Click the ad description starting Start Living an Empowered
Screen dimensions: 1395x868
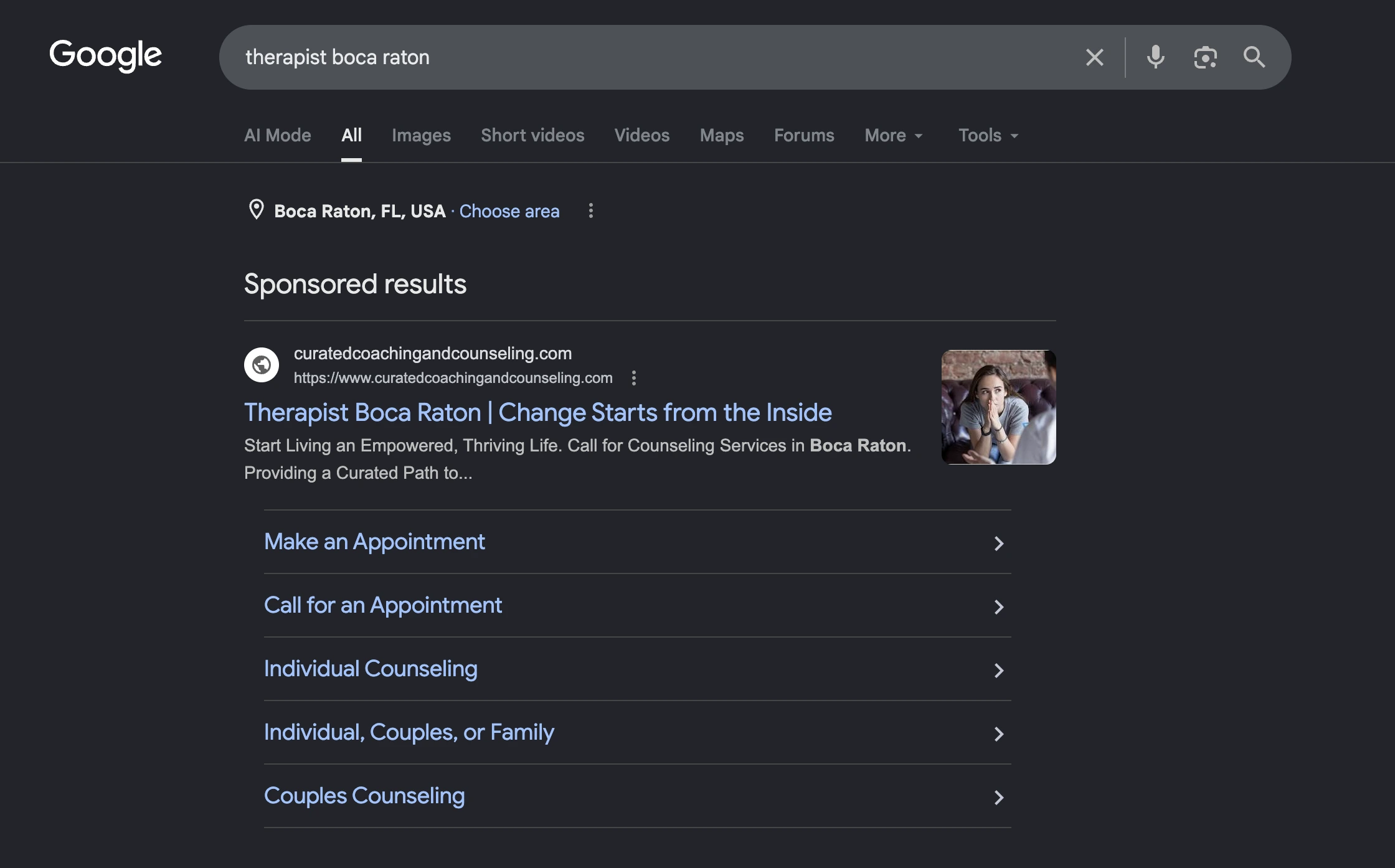click(x=577, y=460)
